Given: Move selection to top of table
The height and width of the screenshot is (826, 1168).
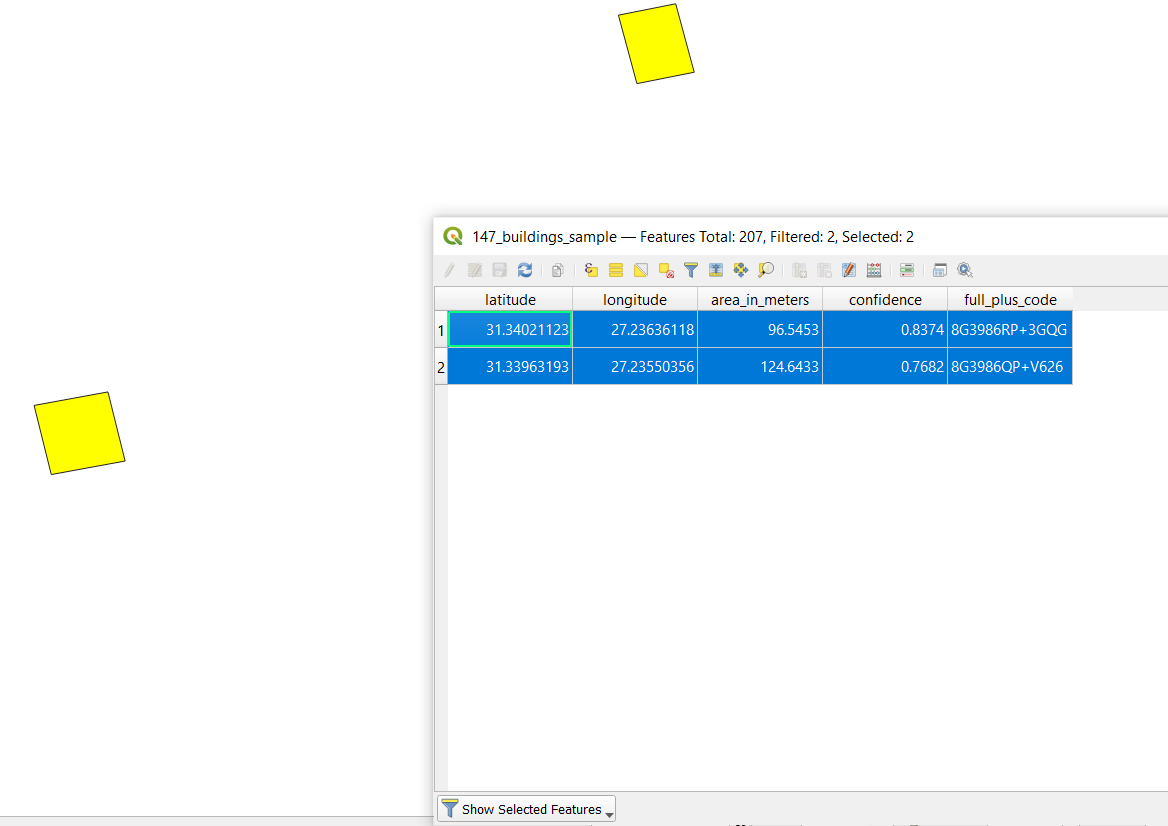Looking at the screenshot, I should coord(715,270).
